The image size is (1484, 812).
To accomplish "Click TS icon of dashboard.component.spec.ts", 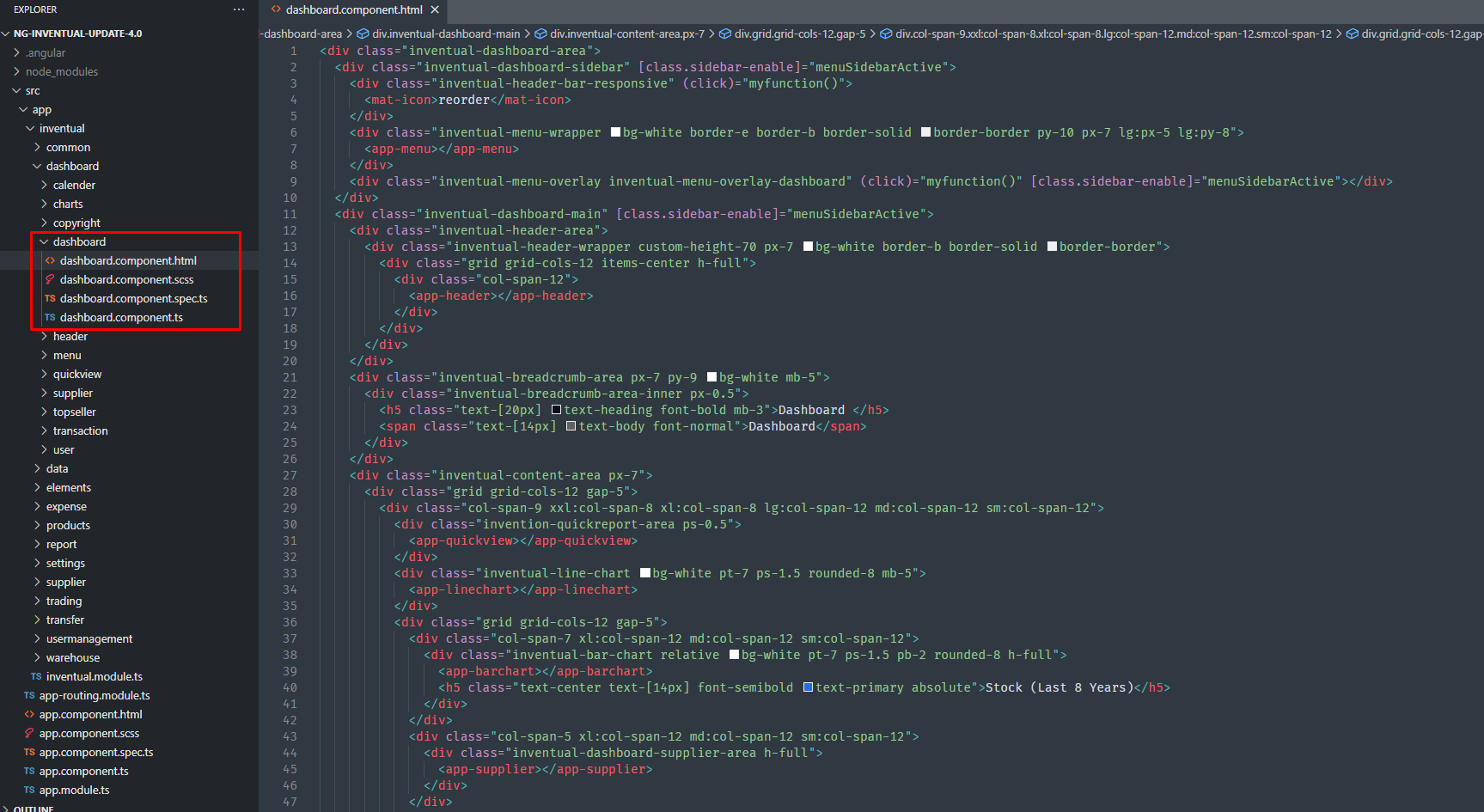I will pyautogui.click(x=50, y=298).
